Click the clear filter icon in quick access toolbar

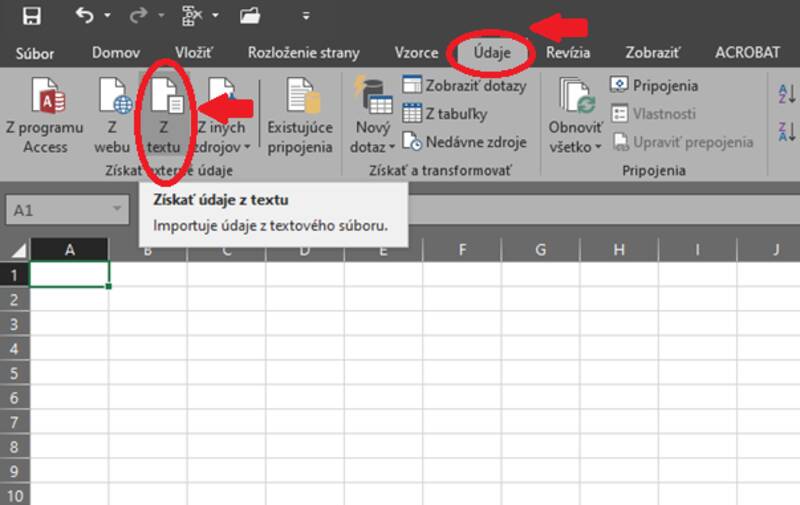coord(192,16)
